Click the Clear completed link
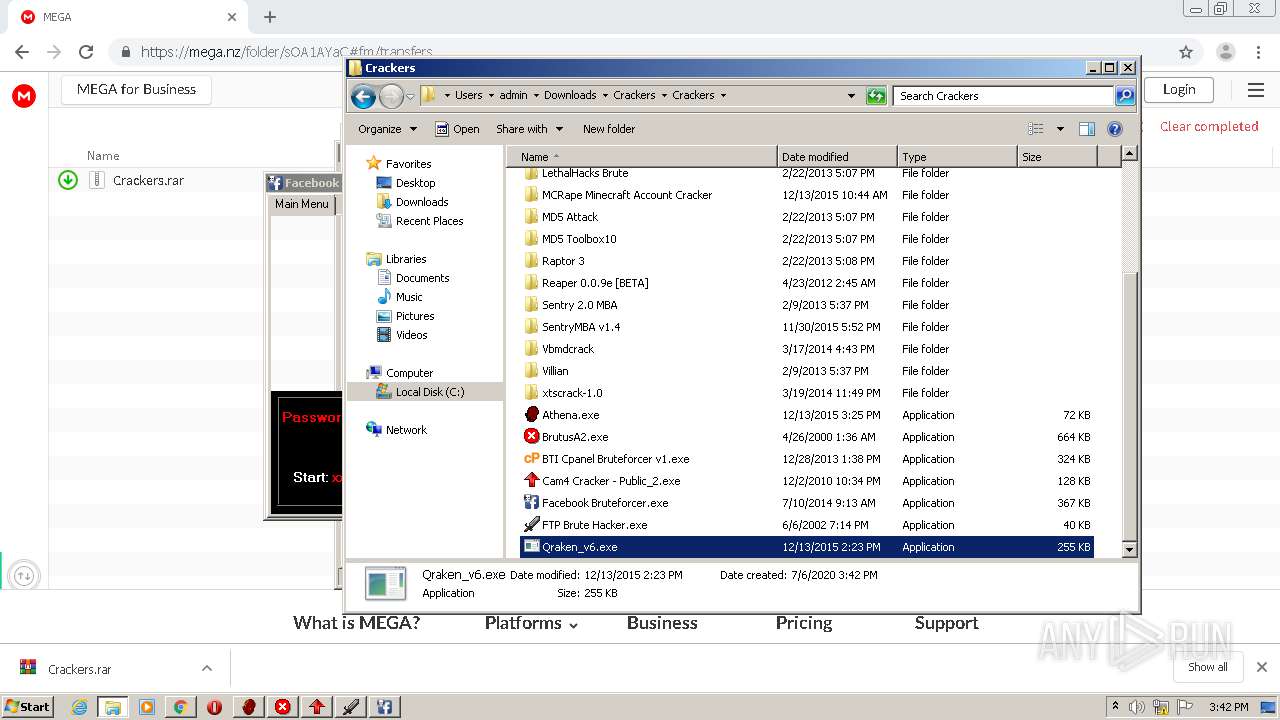The image size is (1280, 720). [x=1209, y=126]
